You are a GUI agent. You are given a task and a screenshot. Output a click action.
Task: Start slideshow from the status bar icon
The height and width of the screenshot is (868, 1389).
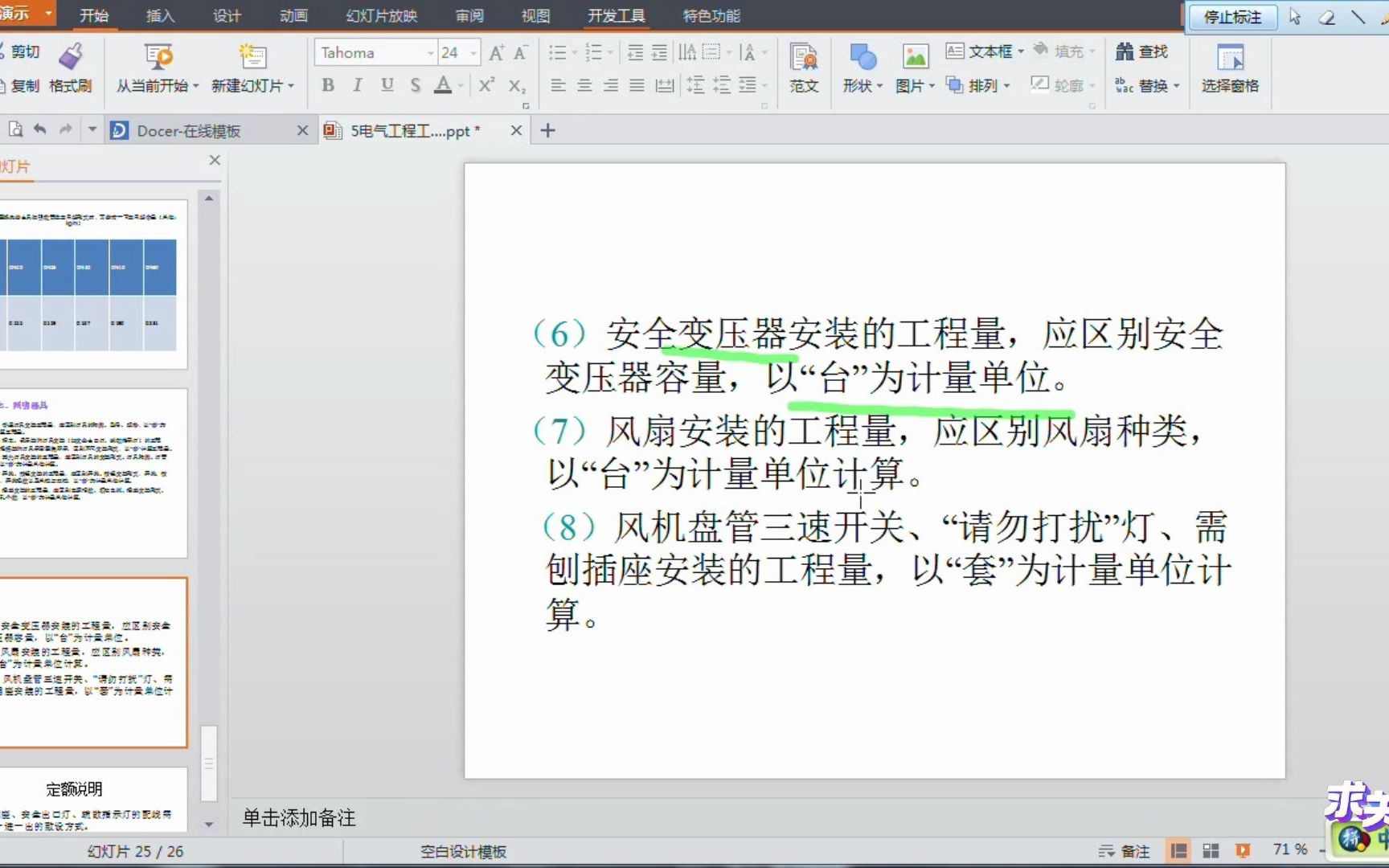point(1243,850)
